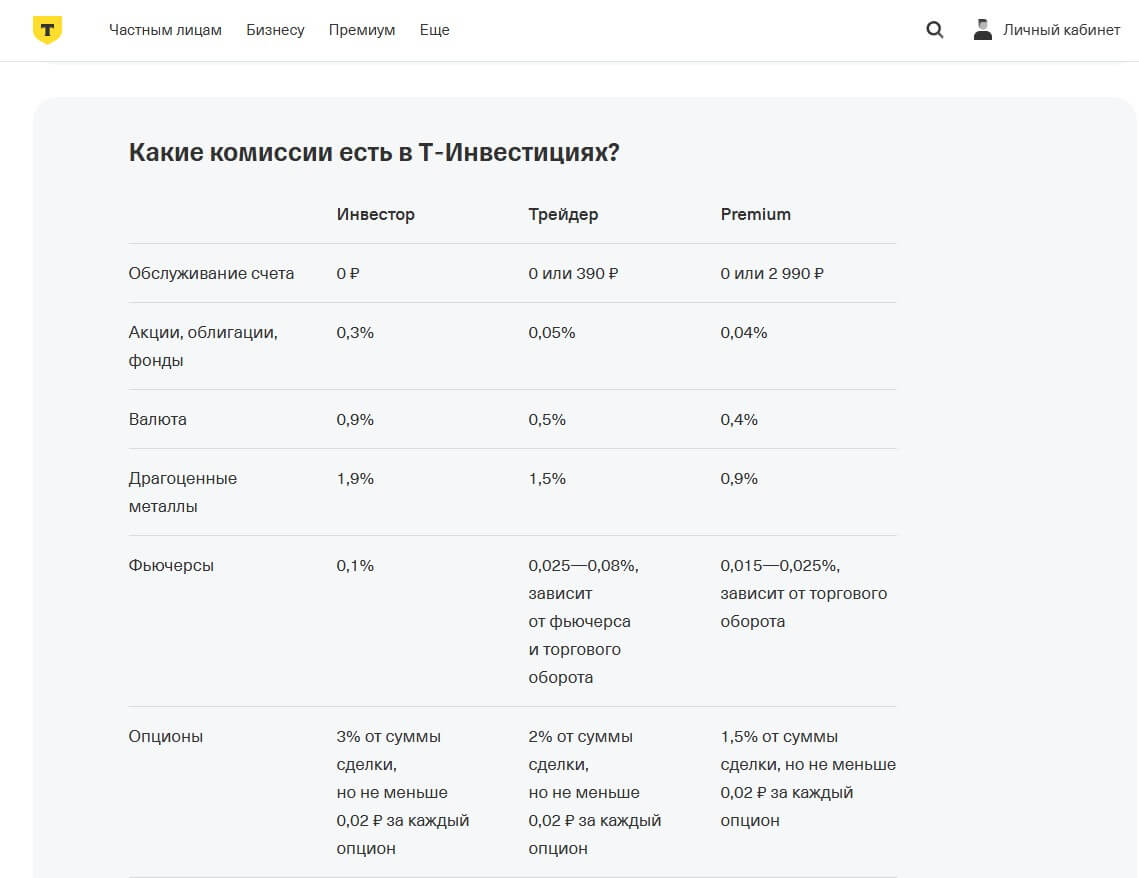Open the Бизнесу menu item
The height and width of the screenshot is (878, 1139).
click(275, 30)
